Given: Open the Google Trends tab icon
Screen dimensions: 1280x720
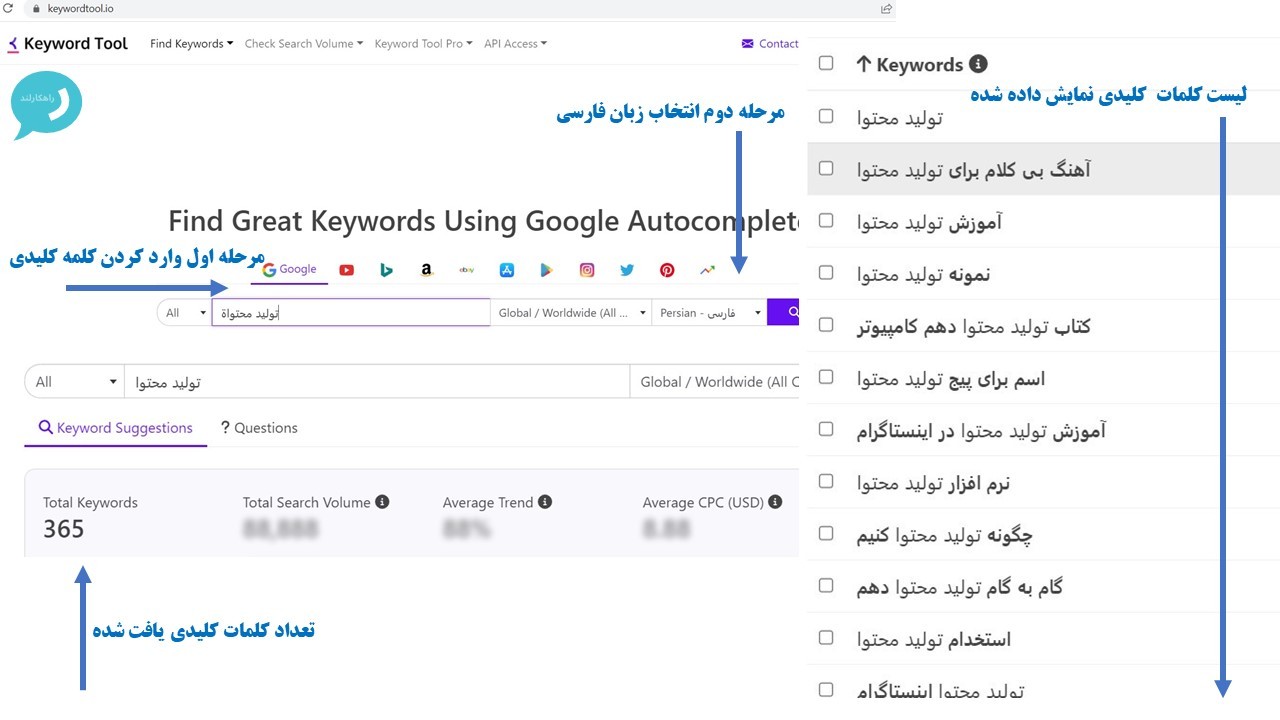Looking at the screenshot, I should [x=707, y=270].
